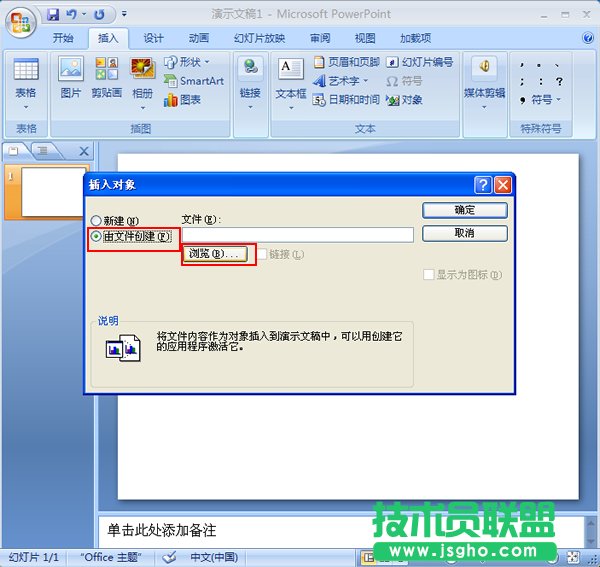Click the 取消 cancel button
Image resolution: width=600 pixels, height=567 pixels.
tap(465, 233)
